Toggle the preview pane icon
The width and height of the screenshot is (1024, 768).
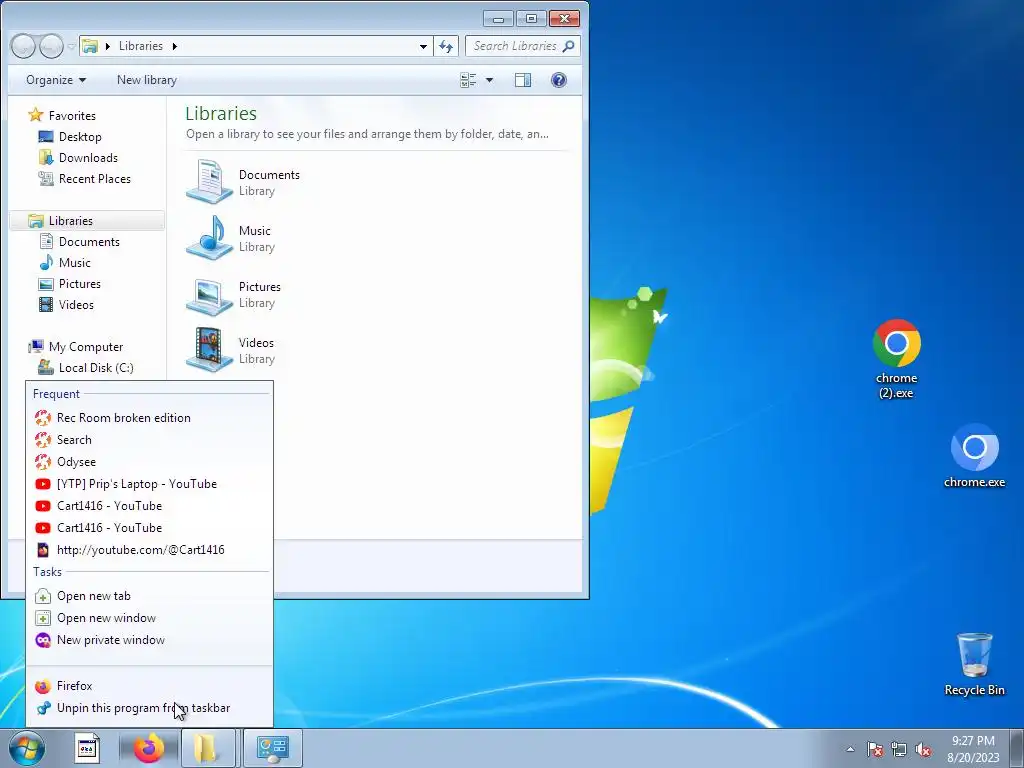pyautogui.click(x=523, y=80)
